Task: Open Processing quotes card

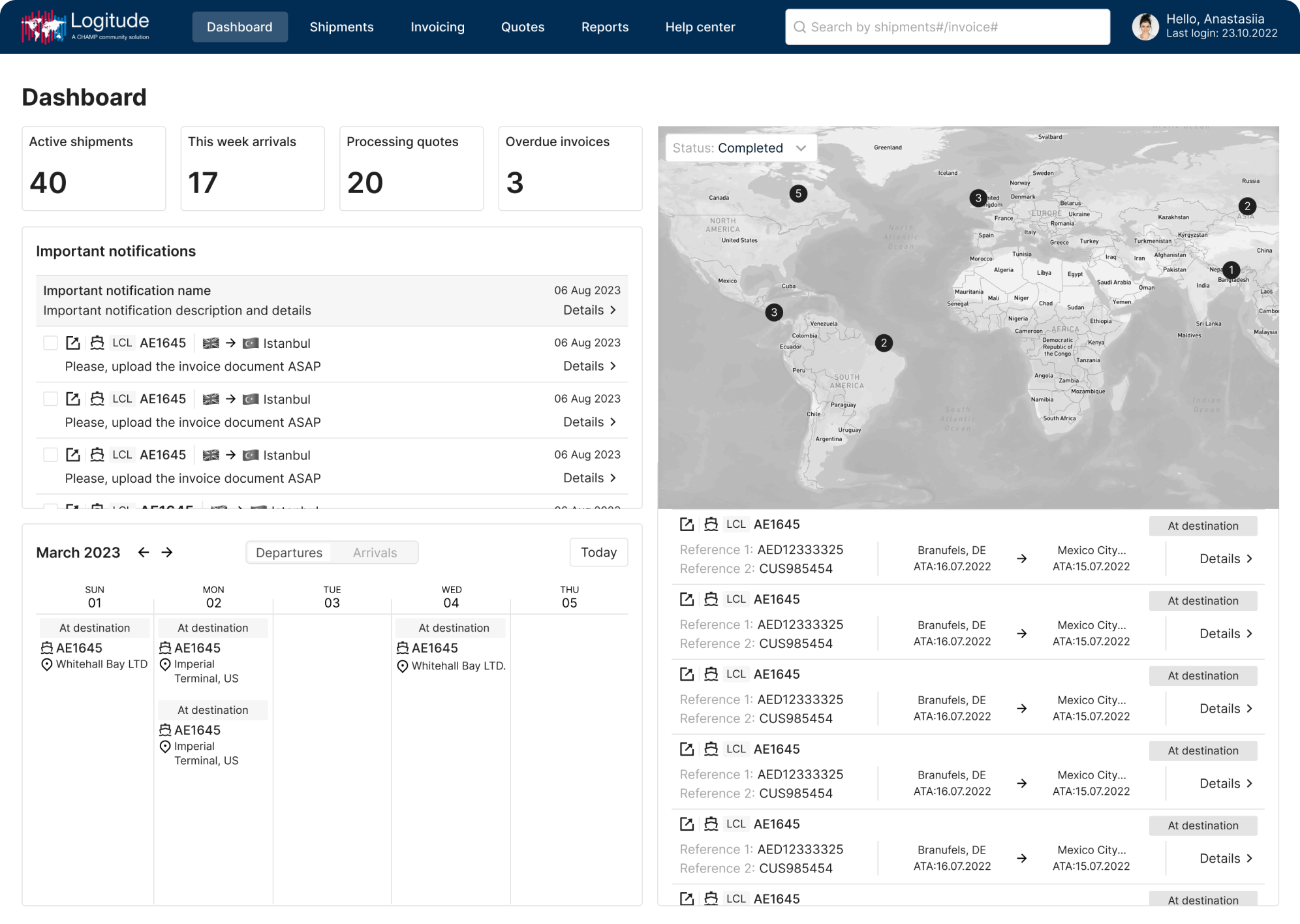Action: point(411,168)
